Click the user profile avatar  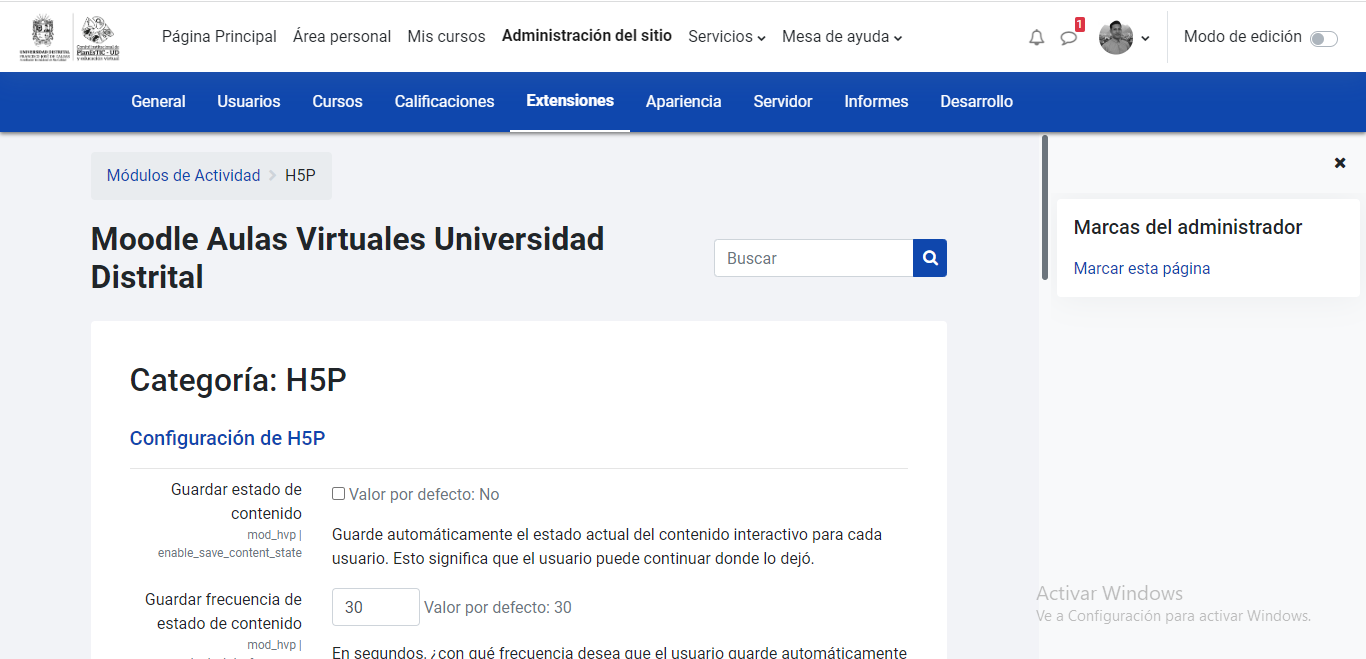click(1114, 37)
